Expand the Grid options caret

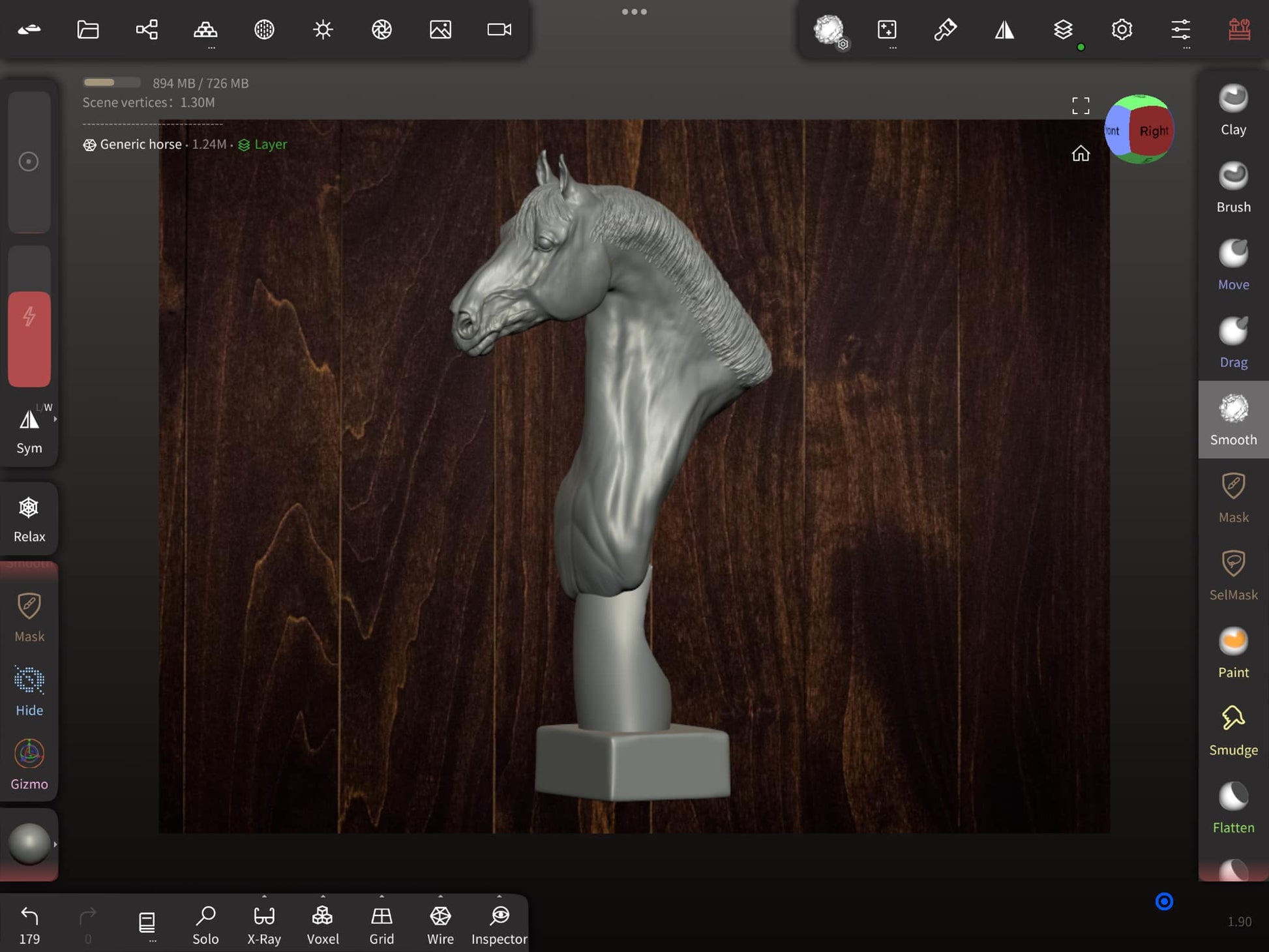(x=381, y=897)
